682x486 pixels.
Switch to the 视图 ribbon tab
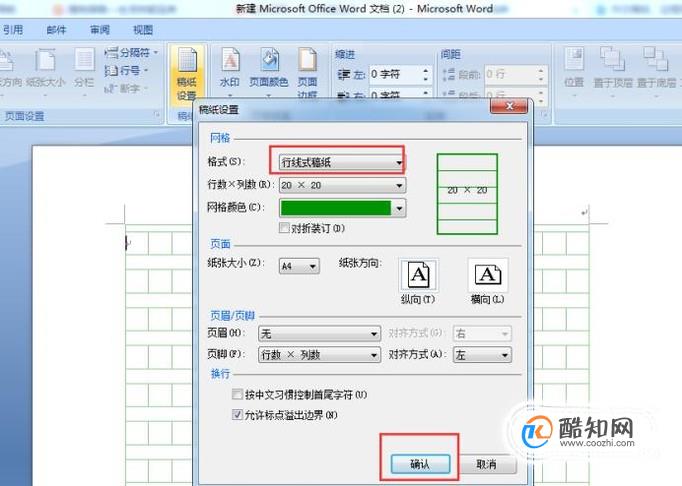[x=143, y=30]
